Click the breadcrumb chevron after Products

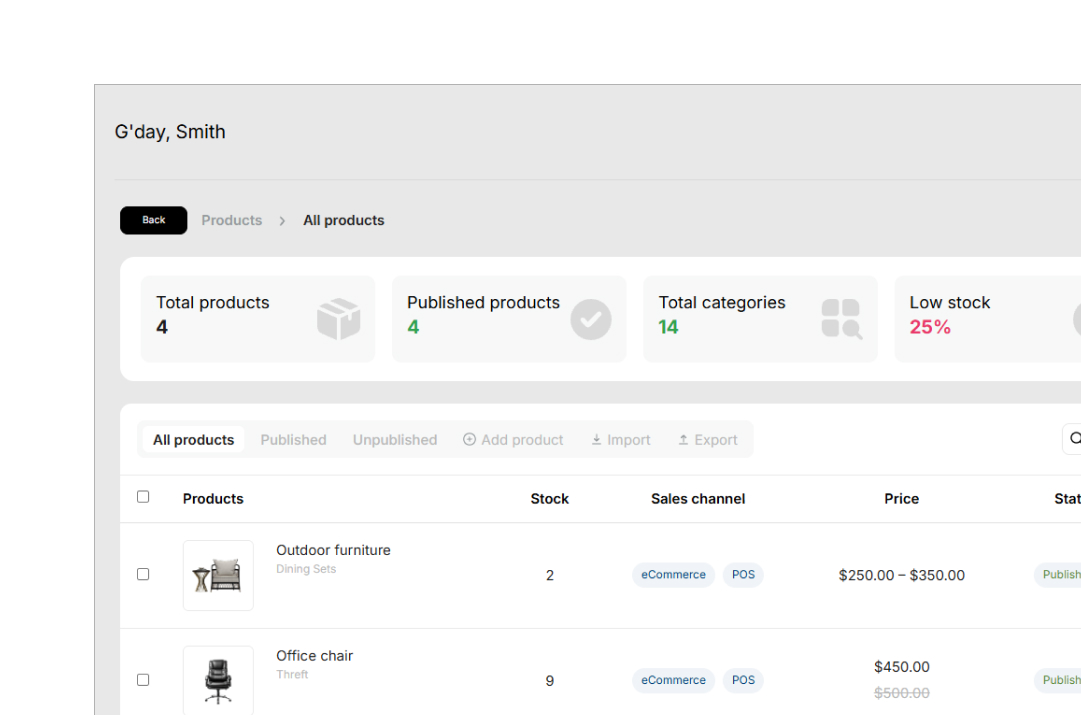[x=282, y=221]
